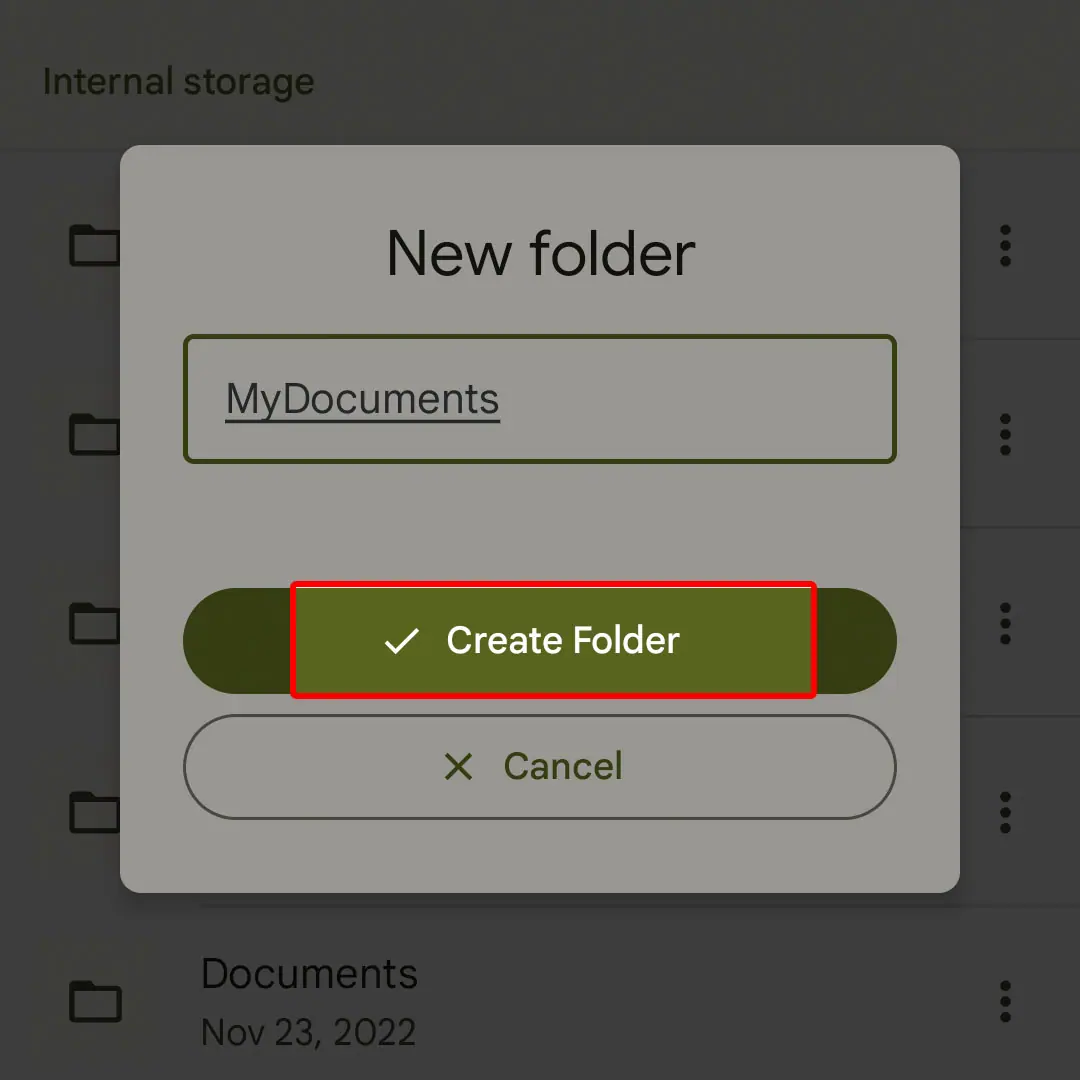Open the three-dot menu for Documents folder
Screen dimensions: 1080x1080
[x=1005, y=1001]
